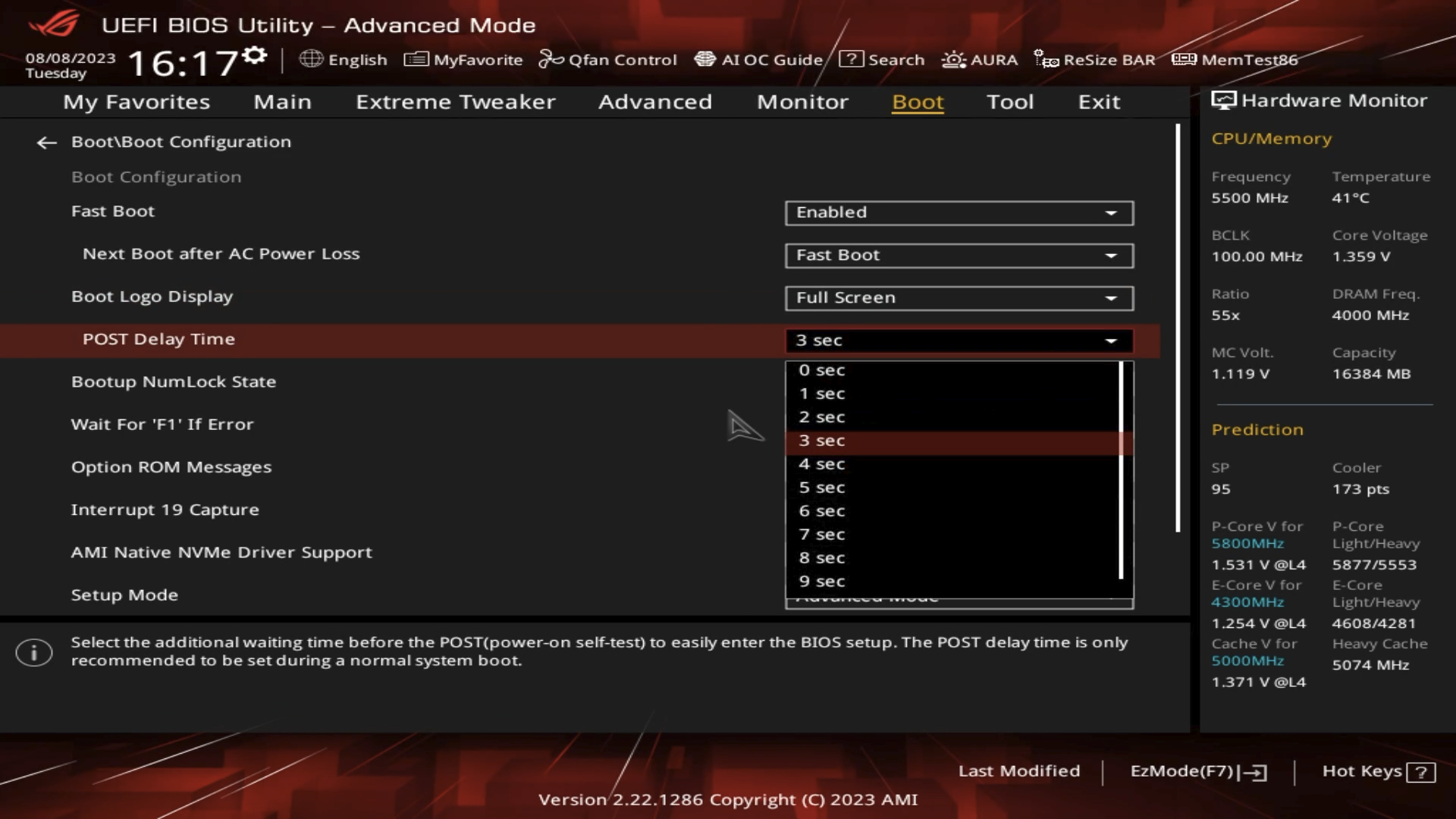Open the Fast Boot dropdown

(x=958, y=212)
